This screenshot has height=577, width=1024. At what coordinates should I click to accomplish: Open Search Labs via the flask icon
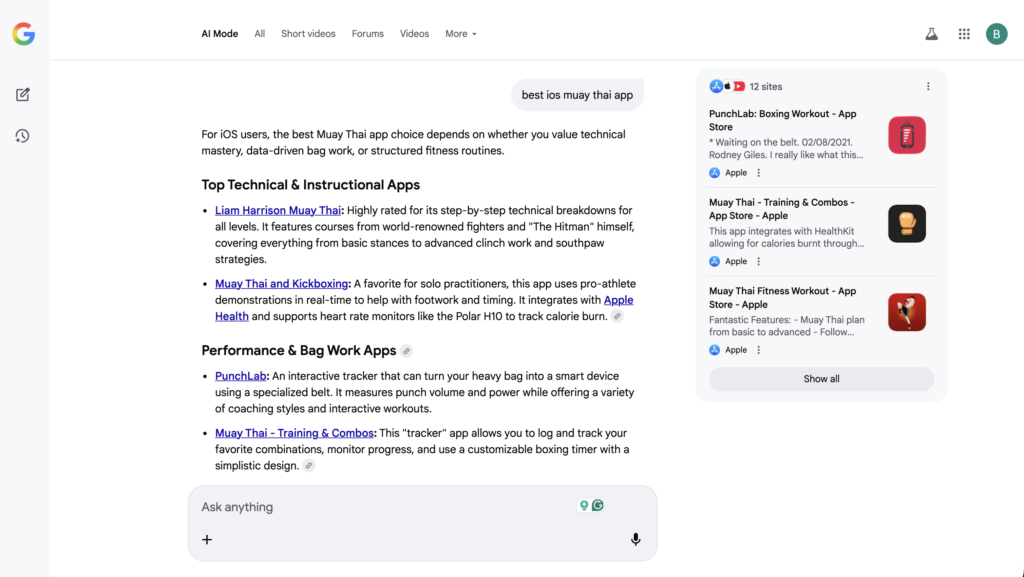931,33
